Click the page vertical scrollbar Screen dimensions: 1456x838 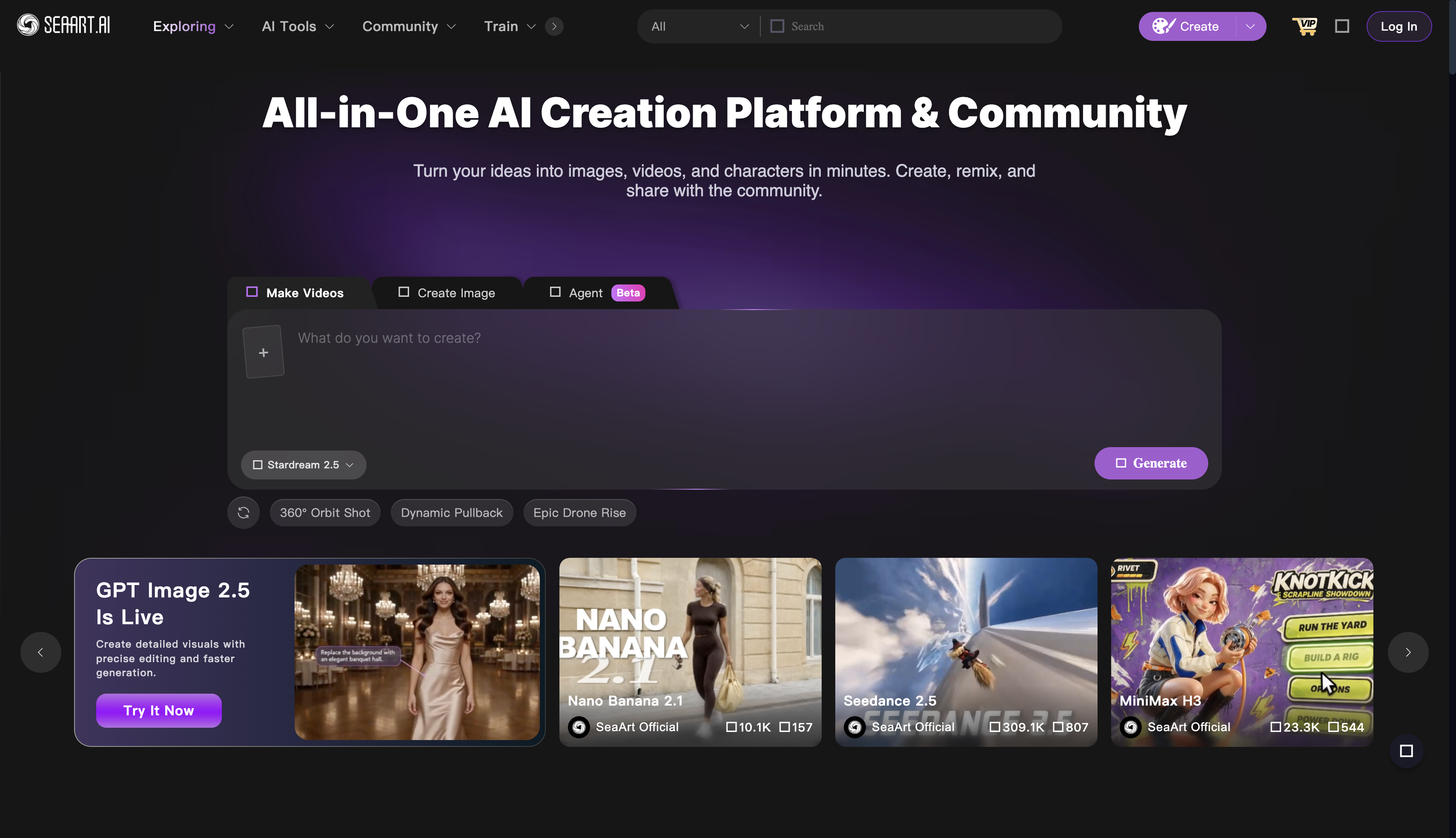click(x=1452, y=38)
